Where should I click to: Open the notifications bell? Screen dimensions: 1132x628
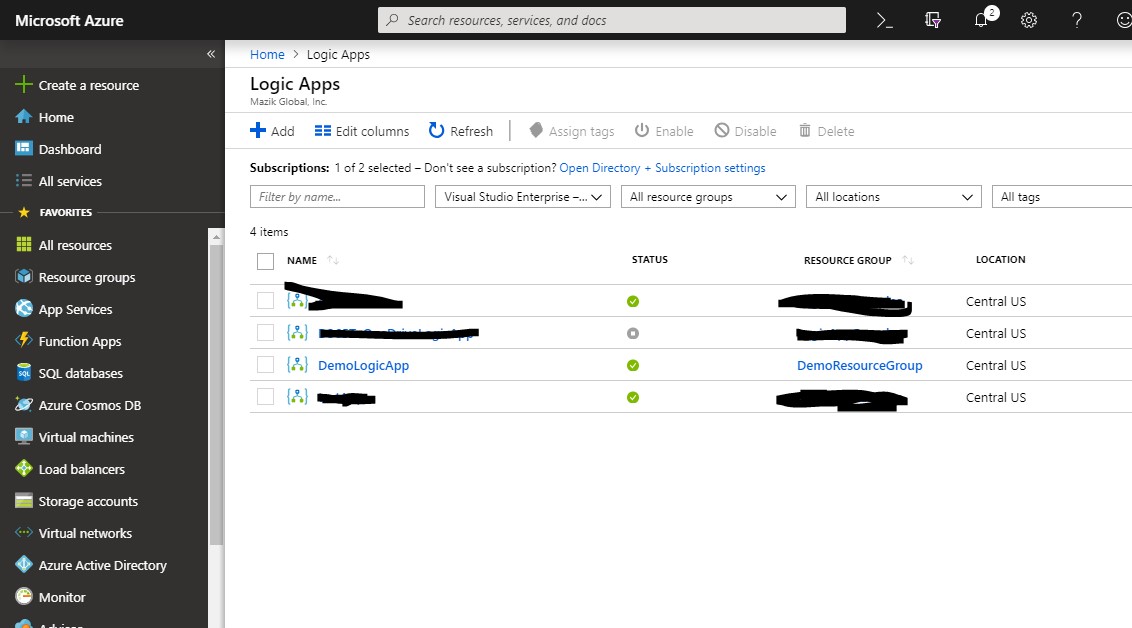click(981, 20)
